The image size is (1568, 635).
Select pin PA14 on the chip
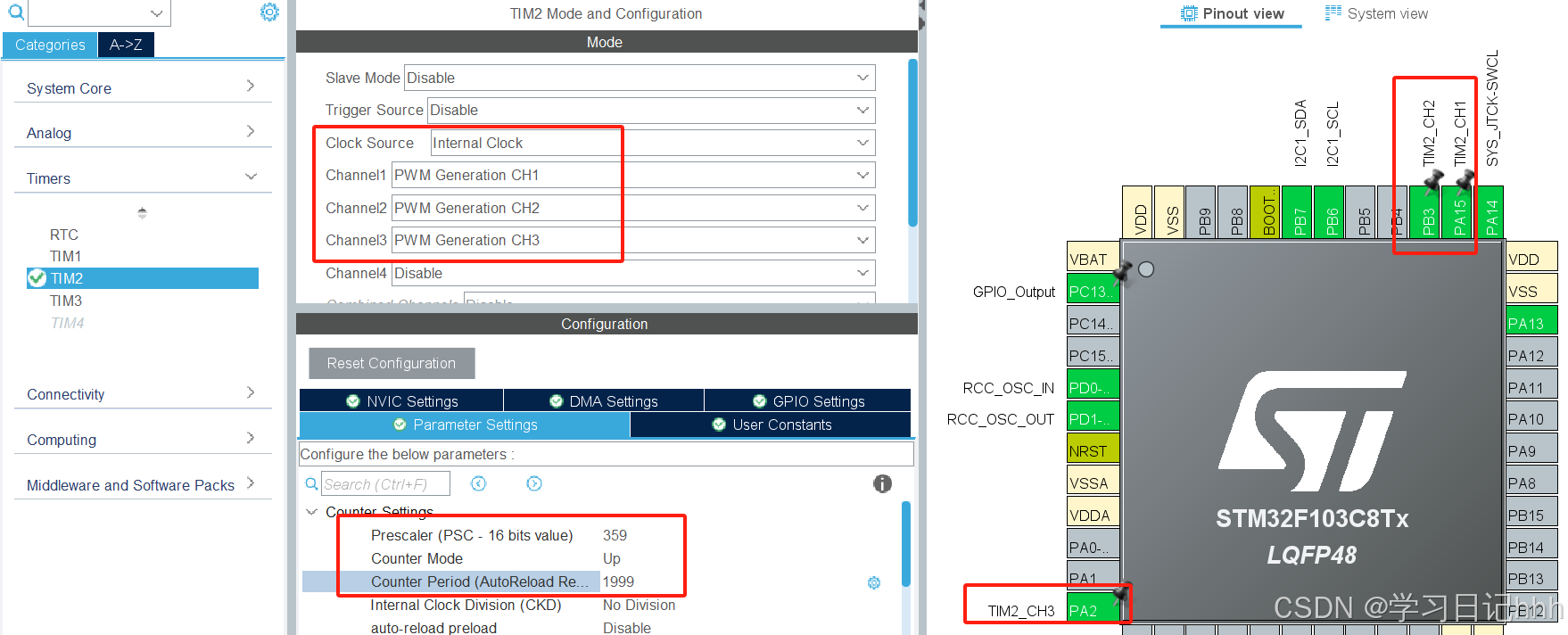point(1490,211)
